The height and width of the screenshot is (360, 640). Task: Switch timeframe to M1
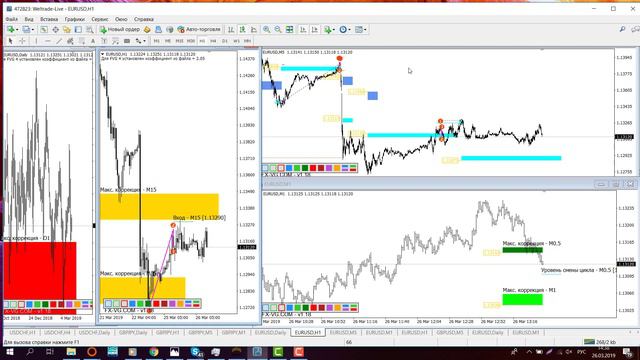(156, 41)
